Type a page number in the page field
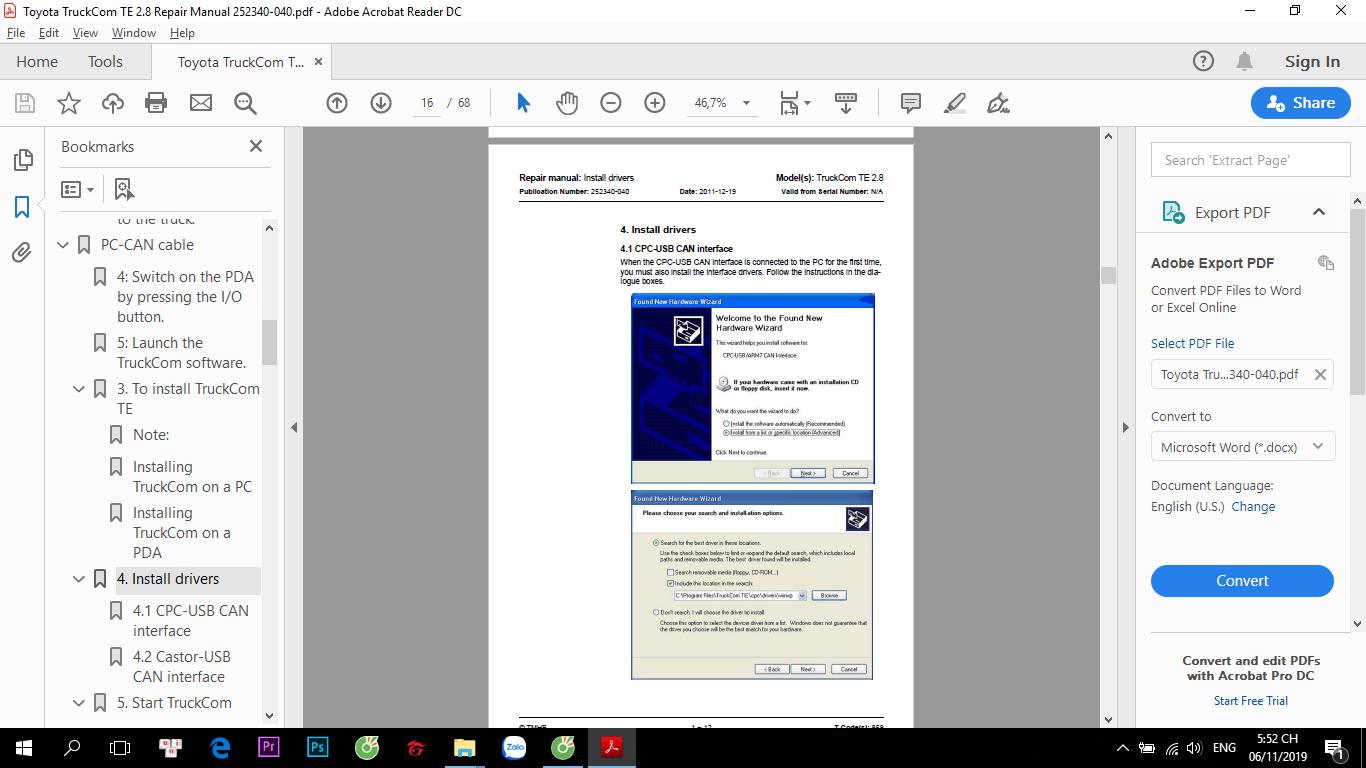The height and width of the screenshot is (768, 1366). tap(426, 103)
